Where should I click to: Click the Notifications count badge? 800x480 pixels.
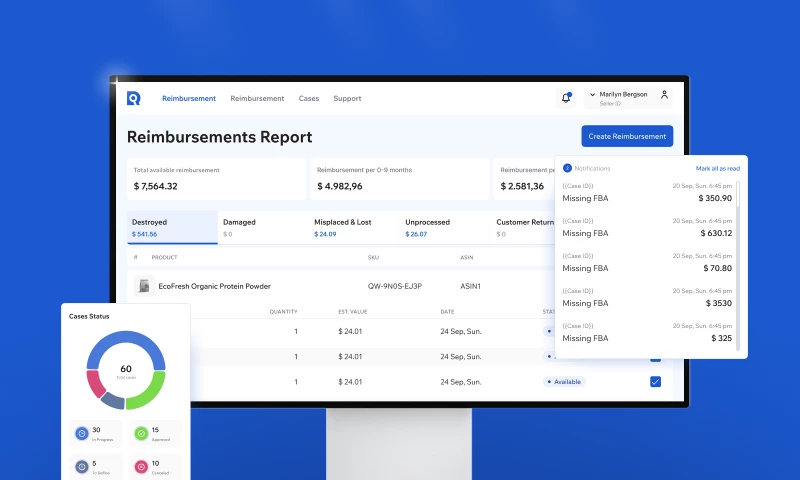pyautogui.click(x=567, y=168)
